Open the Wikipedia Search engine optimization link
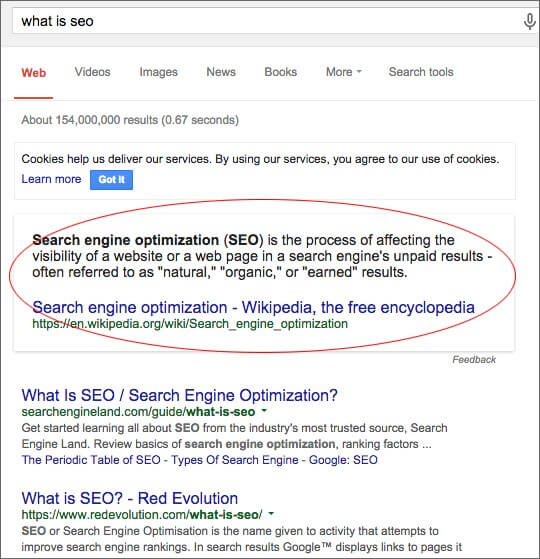The width and height of the screenshot is (540, 559). 253,307
